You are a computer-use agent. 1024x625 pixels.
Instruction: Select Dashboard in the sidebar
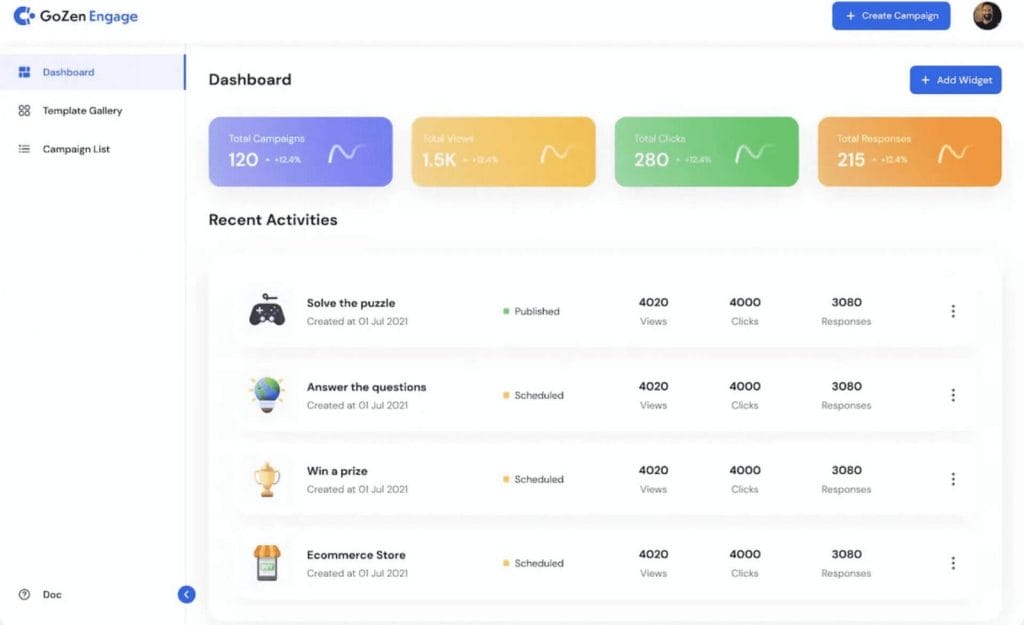tap(68, 72)
